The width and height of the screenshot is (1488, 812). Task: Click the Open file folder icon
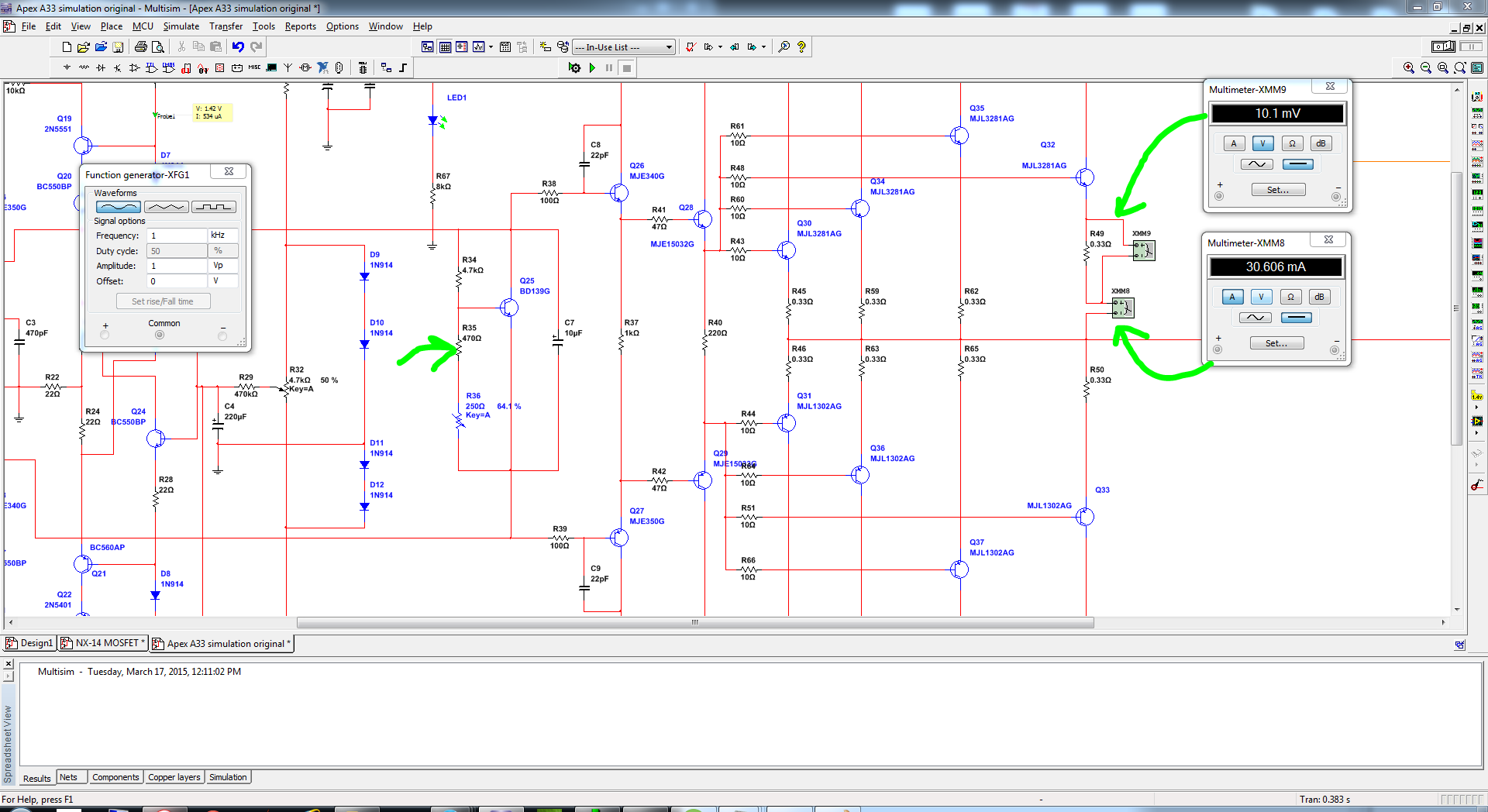pyautogui.click(x=84, y=47)
